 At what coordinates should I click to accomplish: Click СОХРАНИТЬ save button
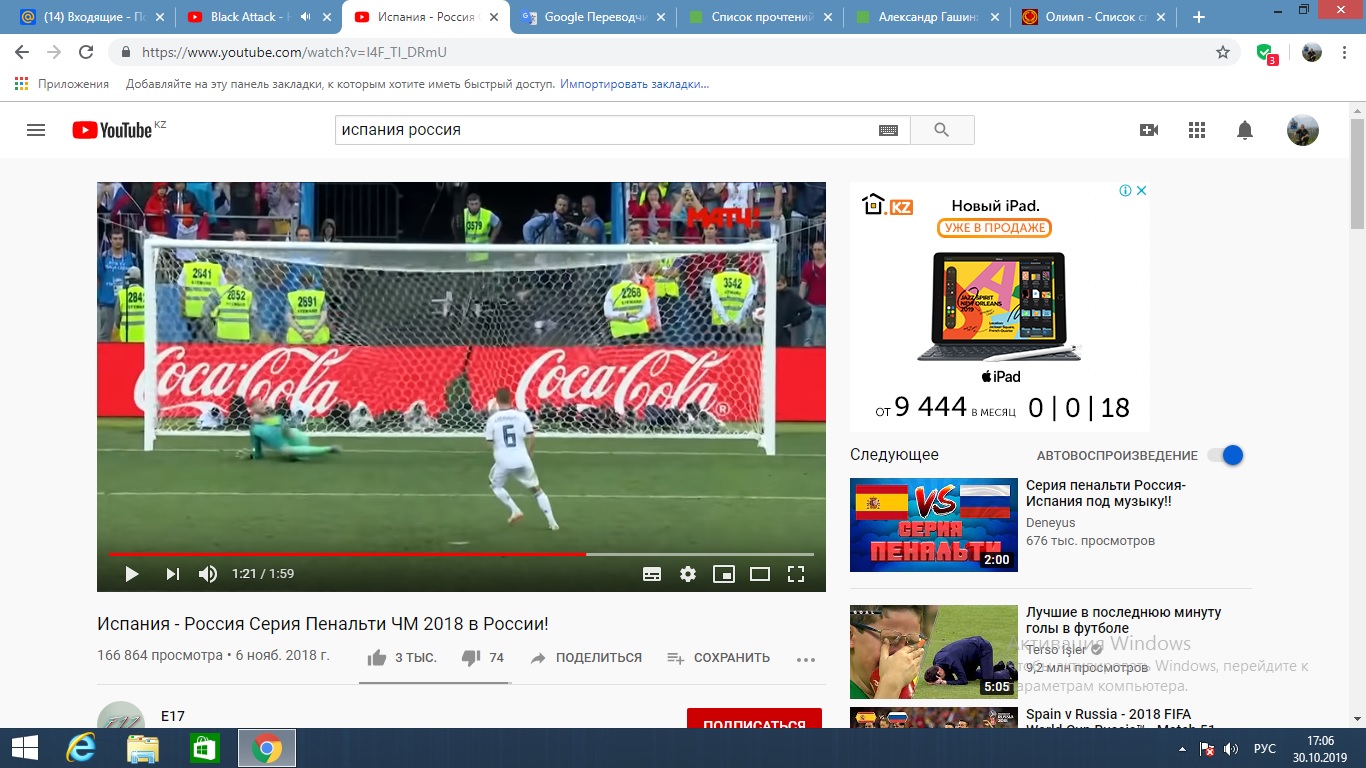pyautogui.click(x=718, y=658)
